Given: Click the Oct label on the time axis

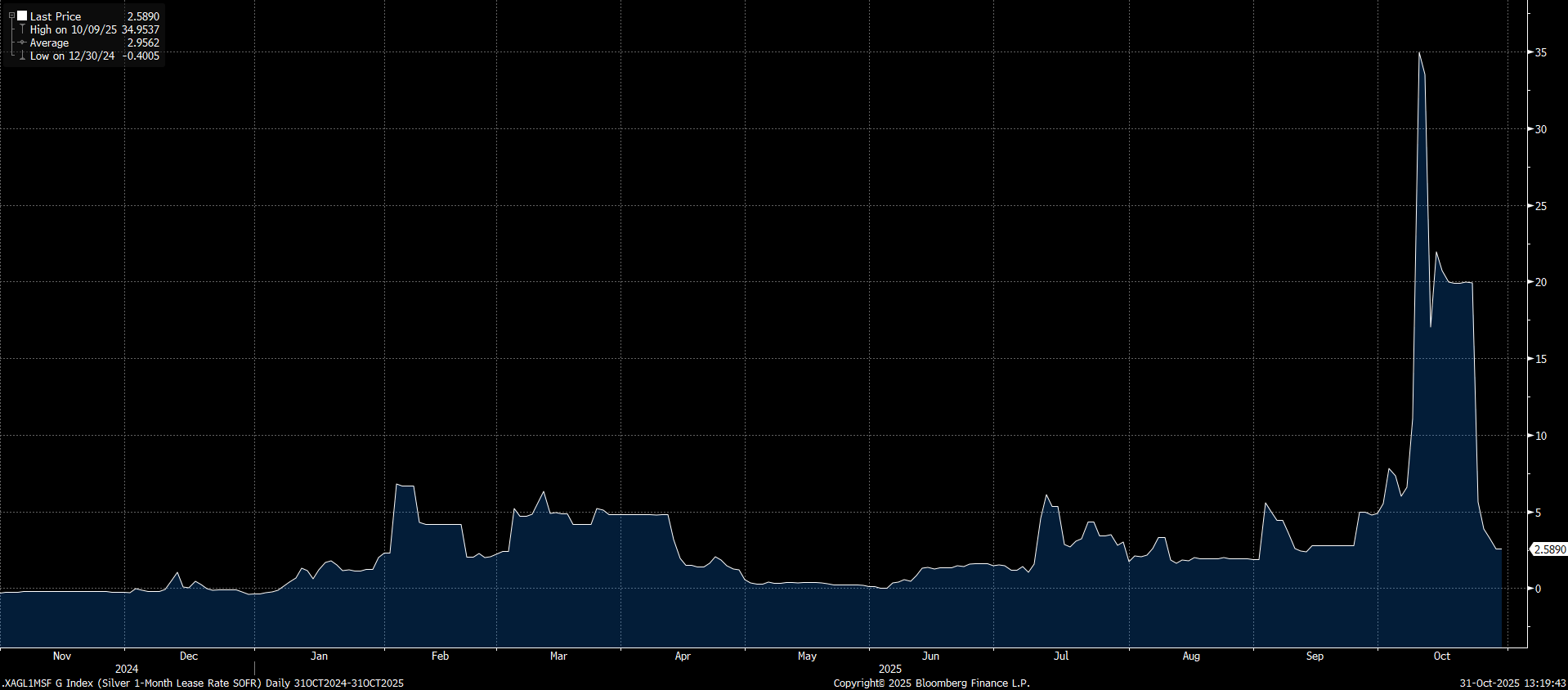Looking at the screenshot, I should tap(1441, 656).
